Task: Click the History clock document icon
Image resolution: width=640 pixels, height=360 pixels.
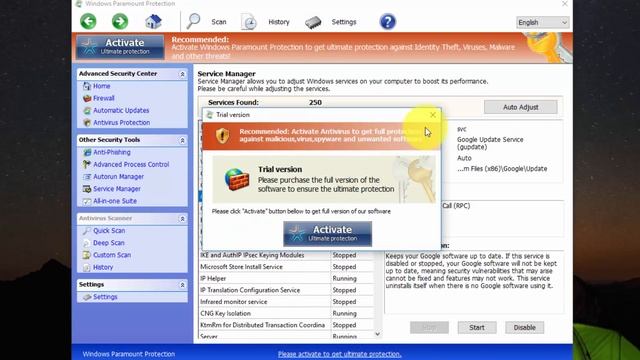Action: [x=249, y=22]
